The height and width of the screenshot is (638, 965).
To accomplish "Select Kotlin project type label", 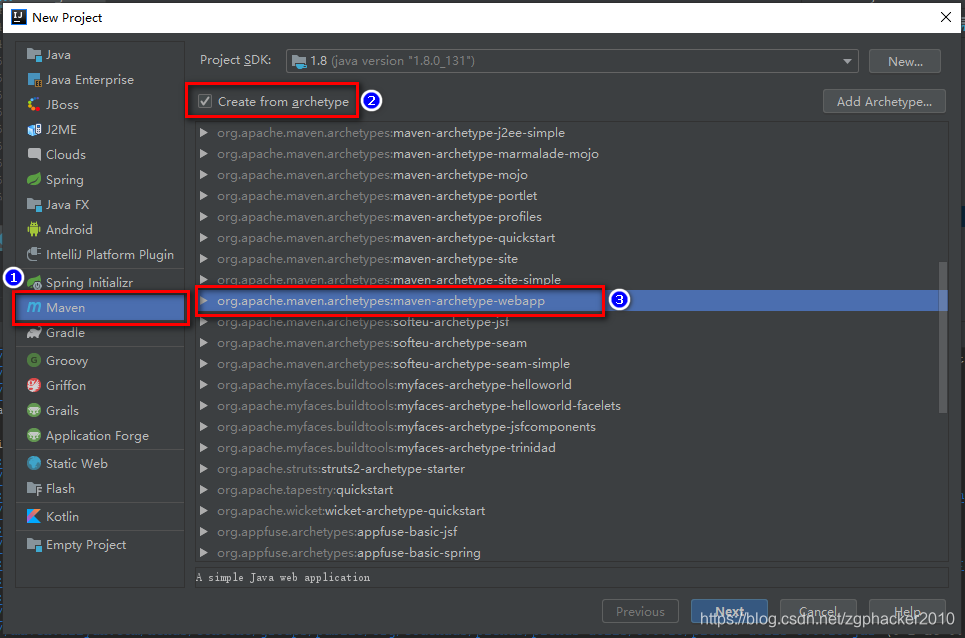I will tap(62, 516).
